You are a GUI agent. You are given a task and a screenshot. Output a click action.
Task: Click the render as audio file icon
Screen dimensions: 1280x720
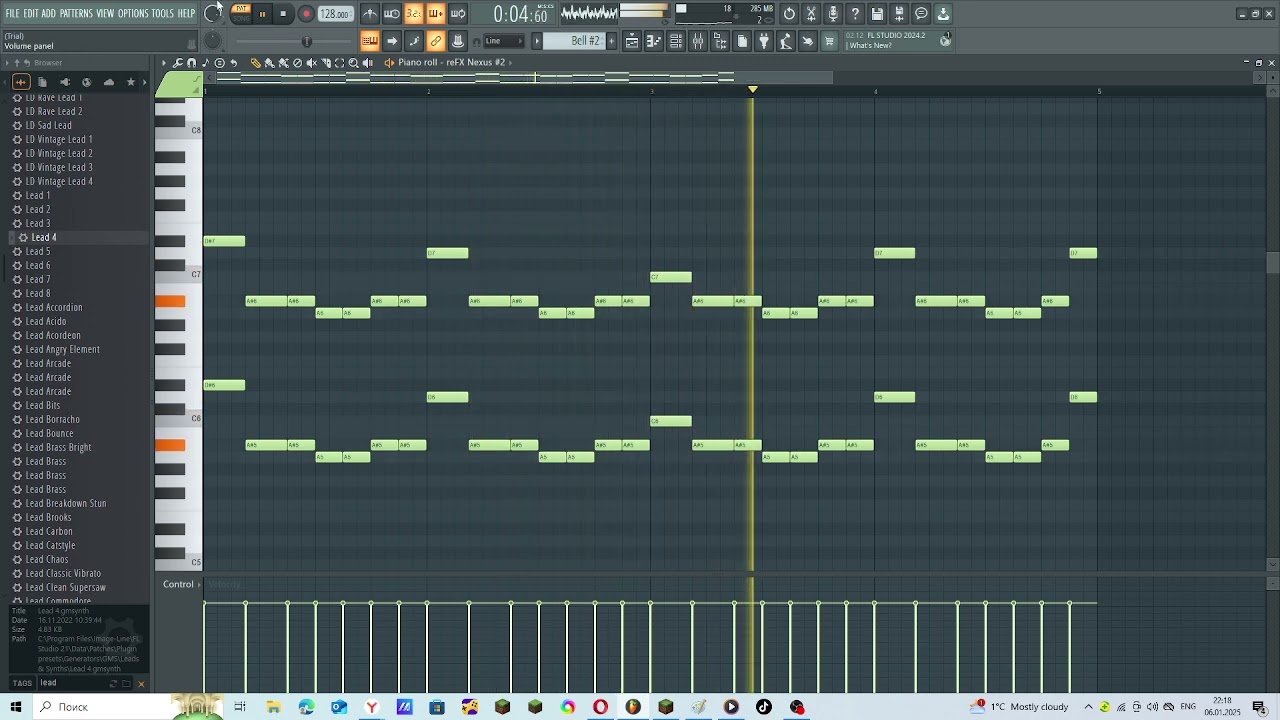tap(899, 14)
